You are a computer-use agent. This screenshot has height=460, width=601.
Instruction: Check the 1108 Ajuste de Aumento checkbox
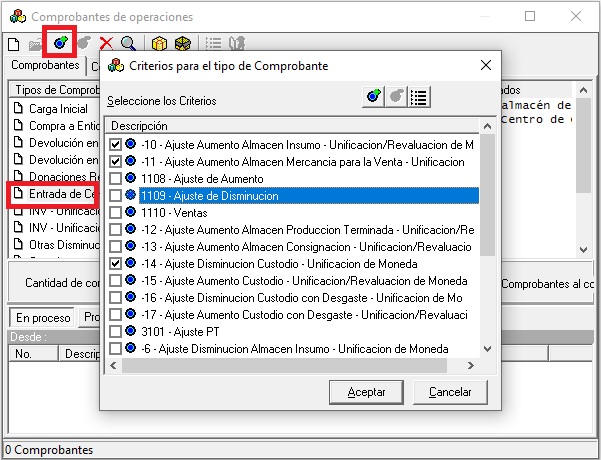[x=115, y=178]
